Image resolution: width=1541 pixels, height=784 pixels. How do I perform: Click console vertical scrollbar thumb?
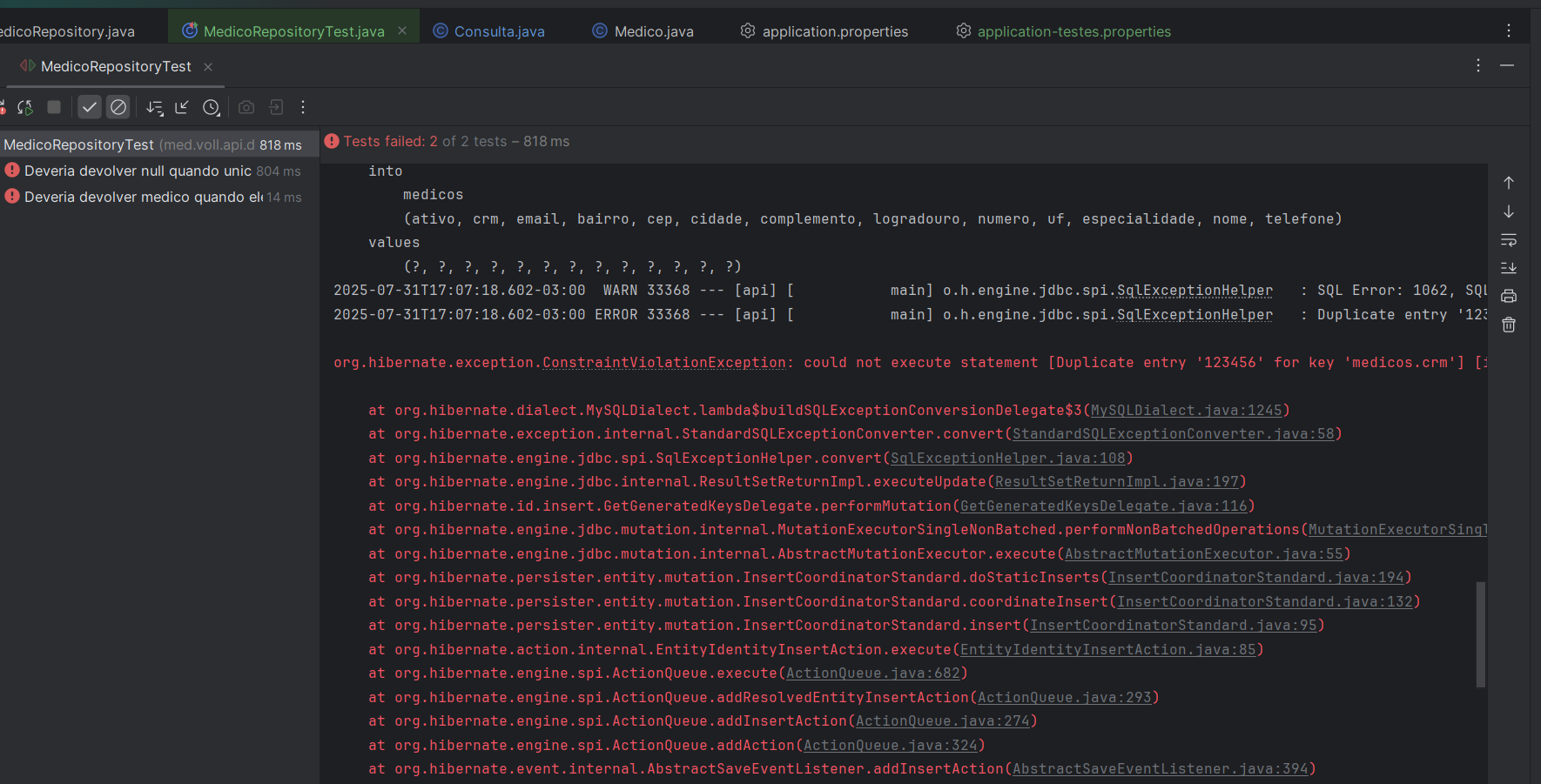1480,634
